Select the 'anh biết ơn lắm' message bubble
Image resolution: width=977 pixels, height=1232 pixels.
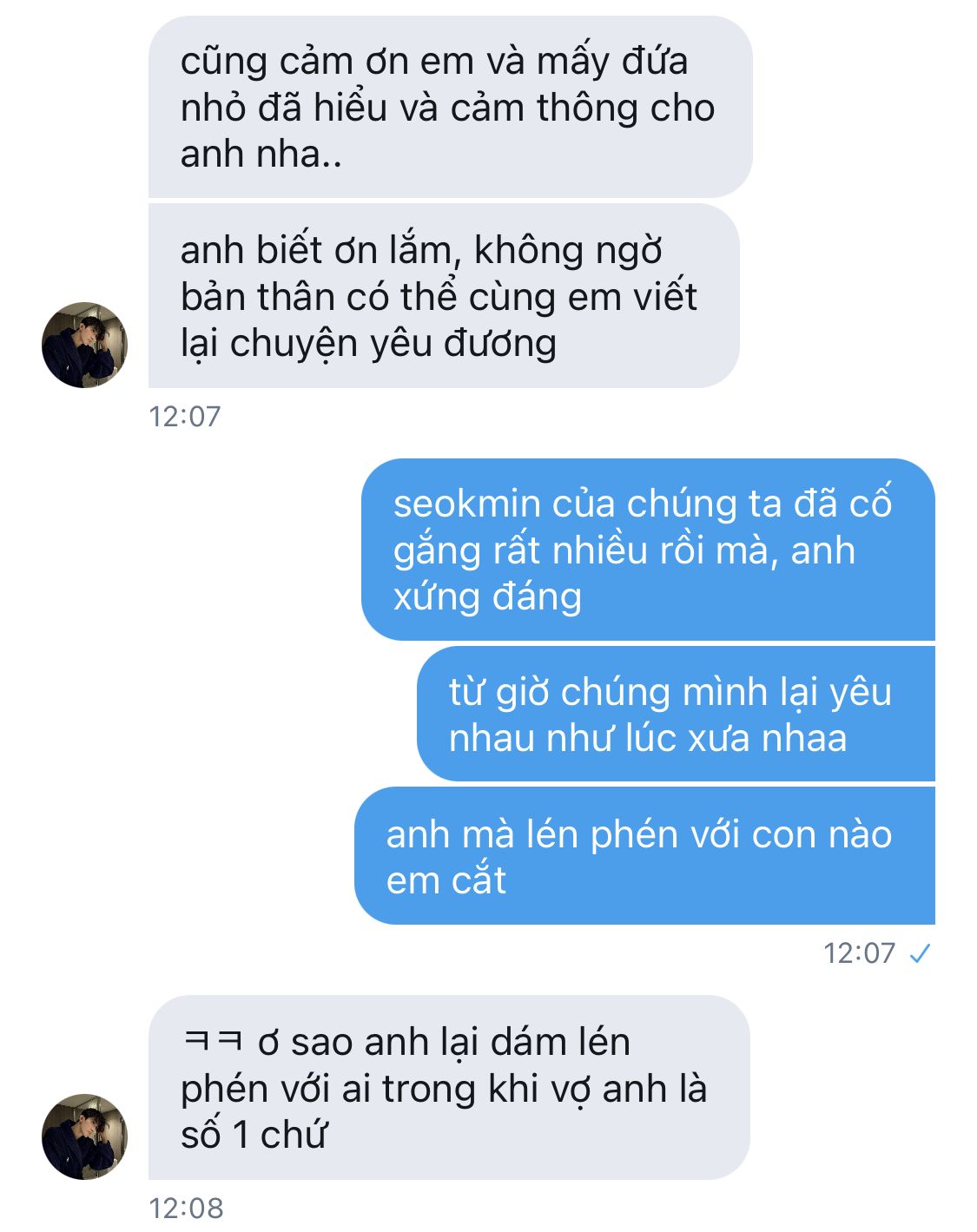point(444,296)
